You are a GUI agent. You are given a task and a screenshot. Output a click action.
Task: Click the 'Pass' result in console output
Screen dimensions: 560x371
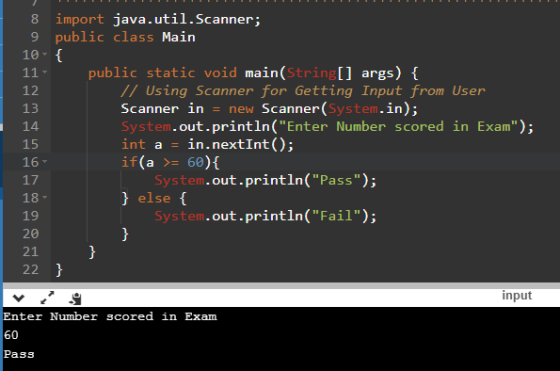click(19, 354)
